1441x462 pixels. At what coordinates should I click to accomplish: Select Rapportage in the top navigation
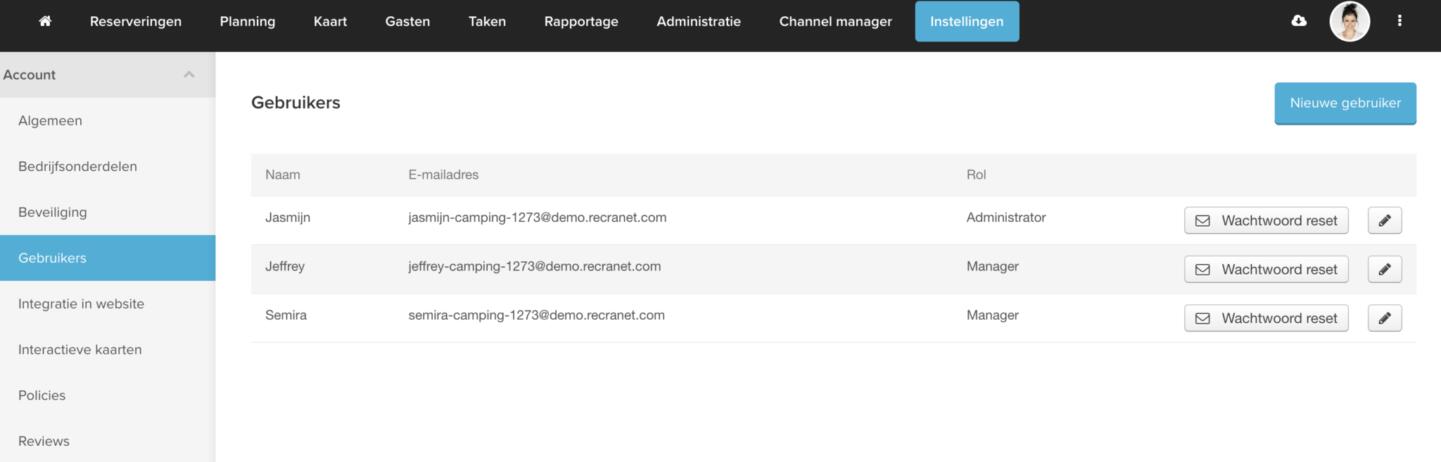(x=581, y=22)
